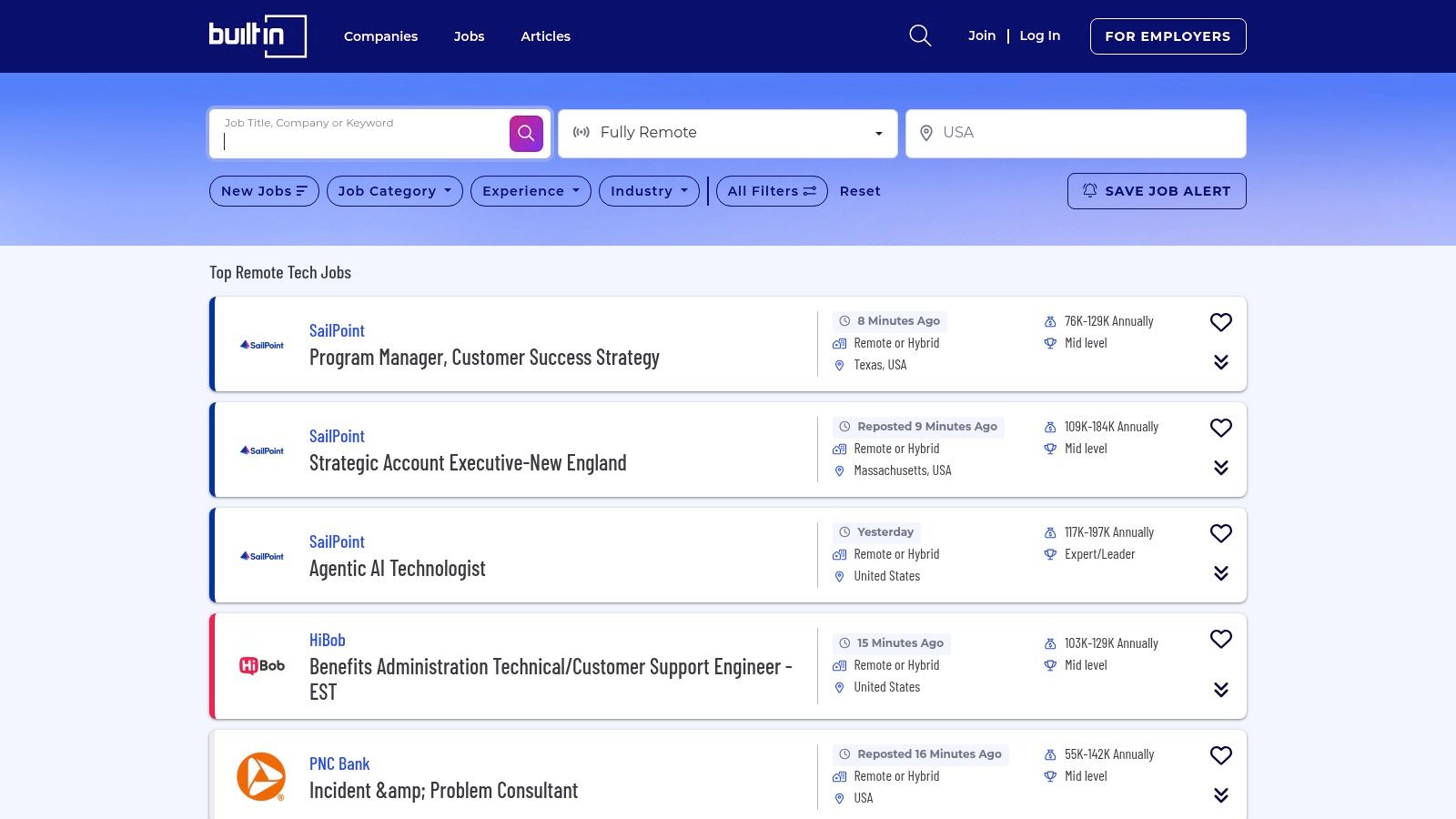Expand the HiBob Benefits Administration card chevron
The image size is (1456, 819).
point(1221,690)
